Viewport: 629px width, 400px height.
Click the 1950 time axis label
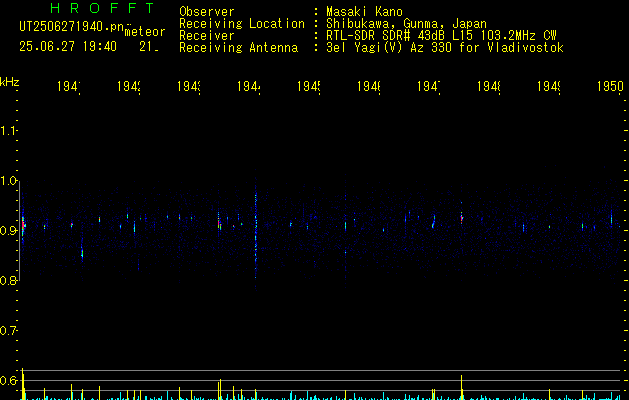(610, 86)
